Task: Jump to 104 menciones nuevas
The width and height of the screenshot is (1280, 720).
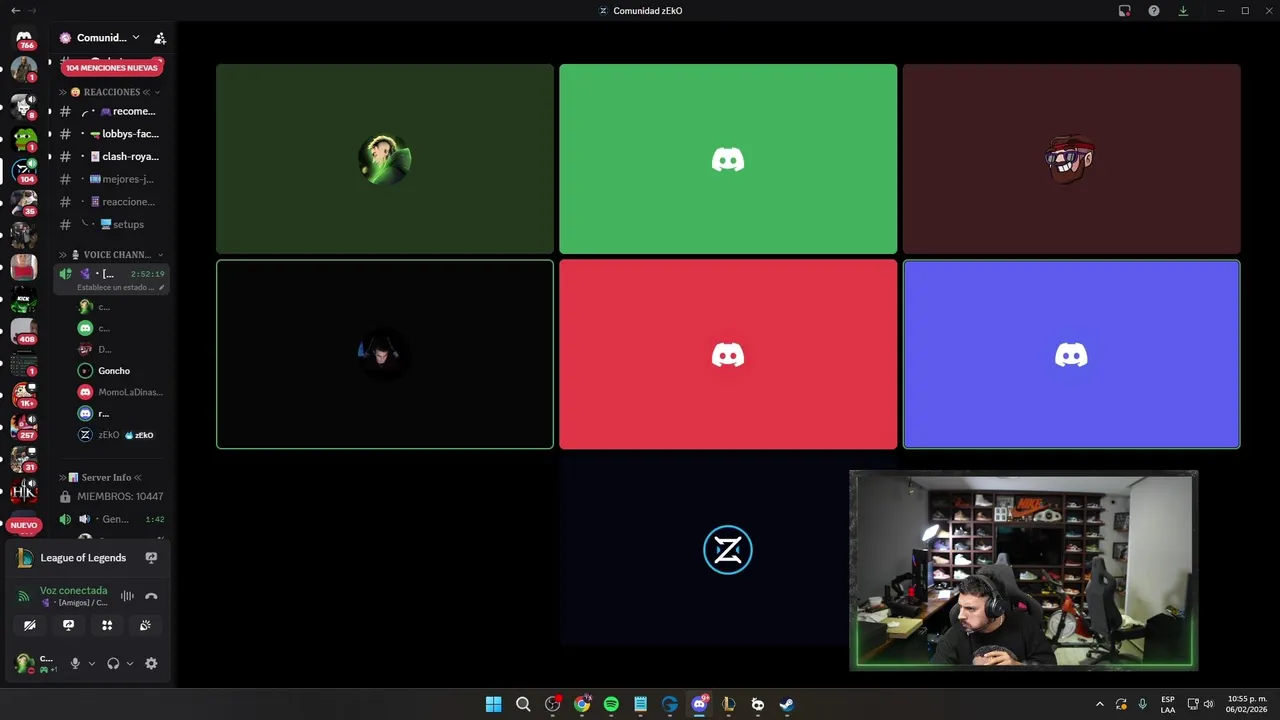Action: click(112, 68)
